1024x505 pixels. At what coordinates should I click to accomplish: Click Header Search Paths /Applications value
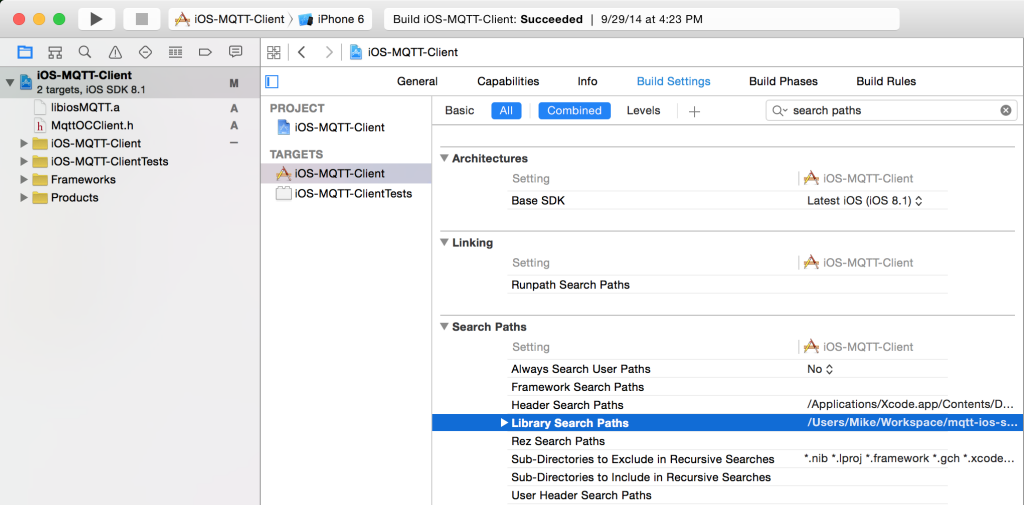point(911,405)
